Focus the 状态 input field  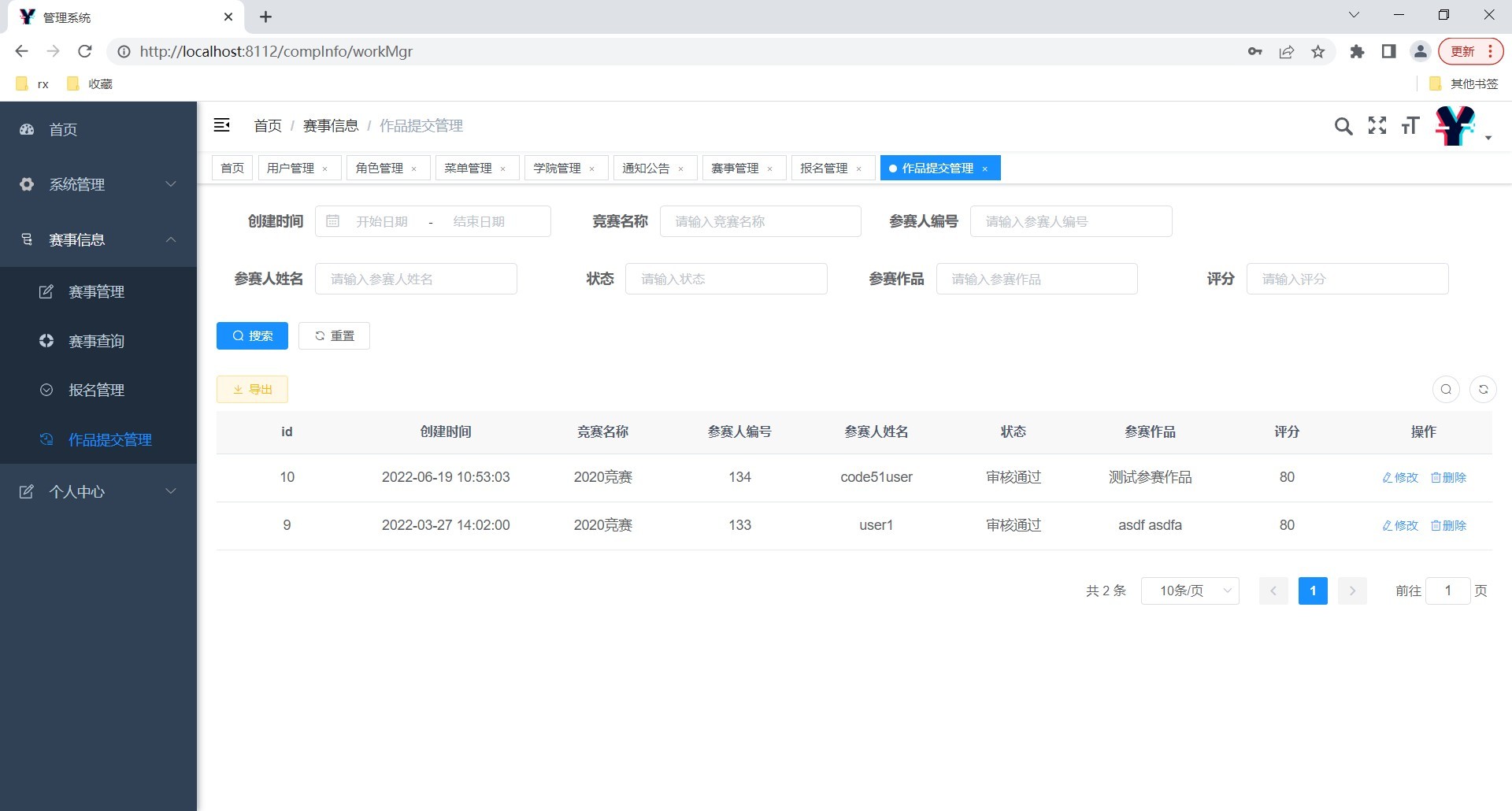point(726,279)
